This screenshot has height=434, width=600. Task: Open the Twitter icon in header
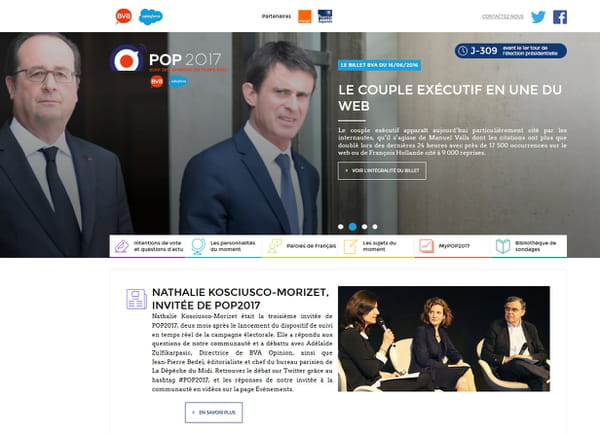(x=538, y=17)
